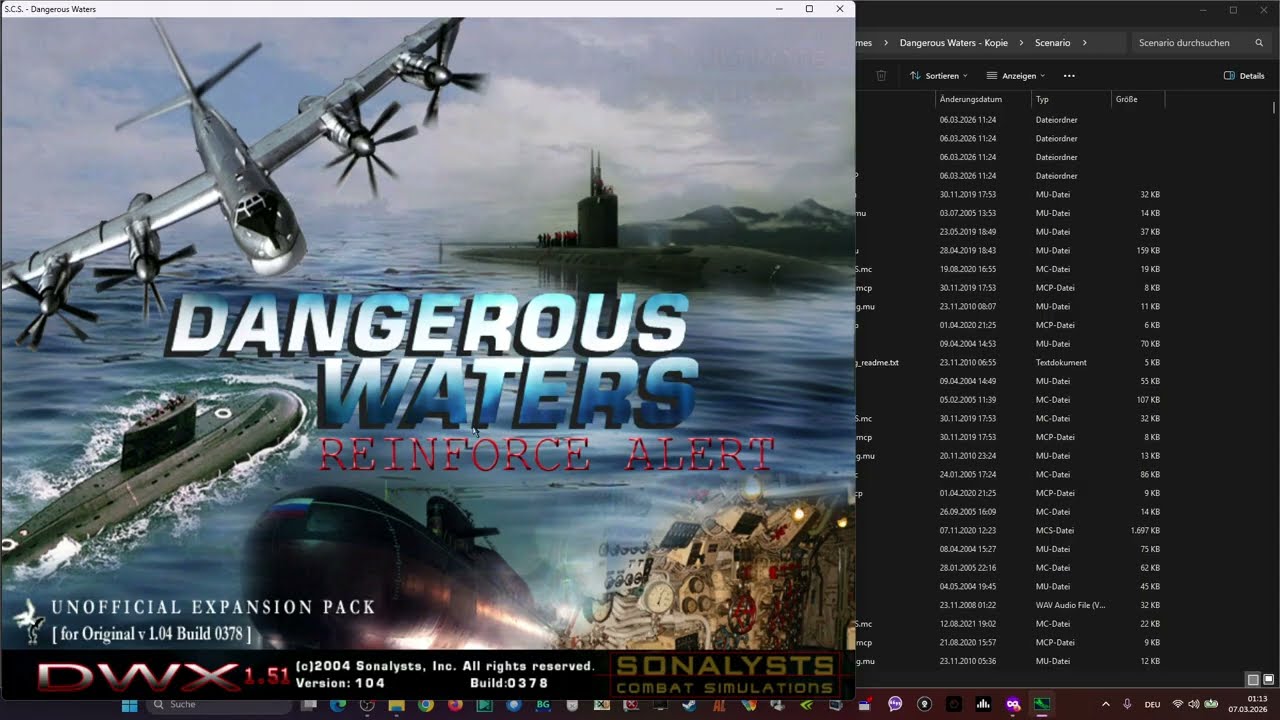This screenshot has height=720, width=1280.
Task: Launch Microsoft Edge from the taskbar
Action: (x=338, y=705)
